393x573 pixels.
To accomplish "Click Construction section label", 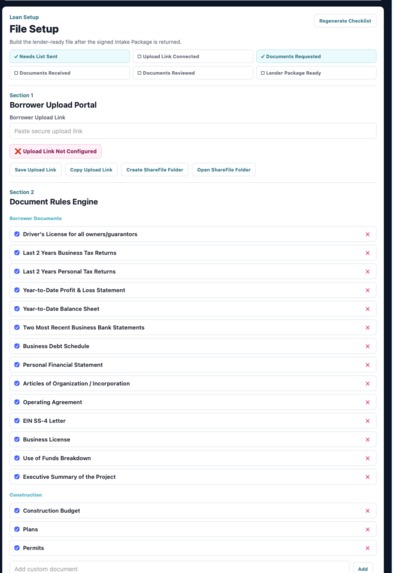I will [26, 495].
